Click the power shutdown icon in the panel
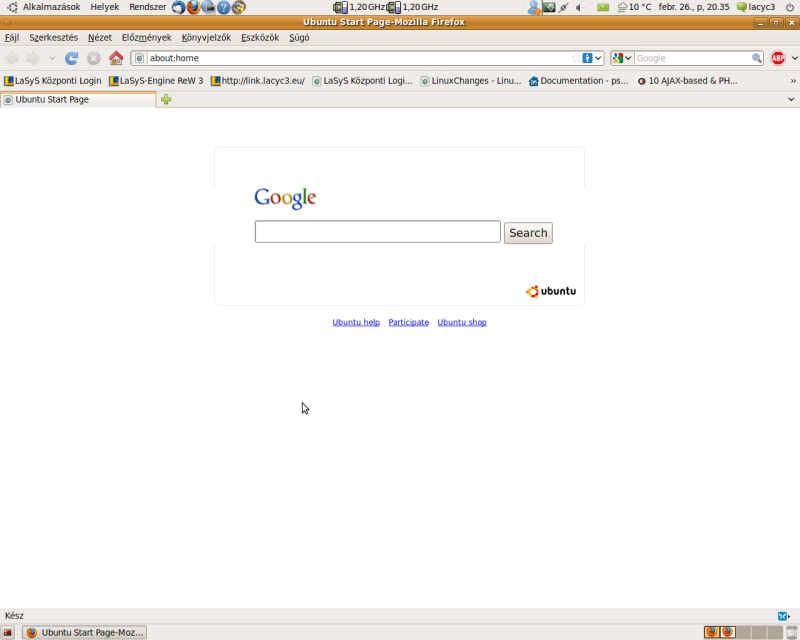Image resolution: width=800 pixels, height=640 pixels. pyautogui.click(x=790, y=7)
